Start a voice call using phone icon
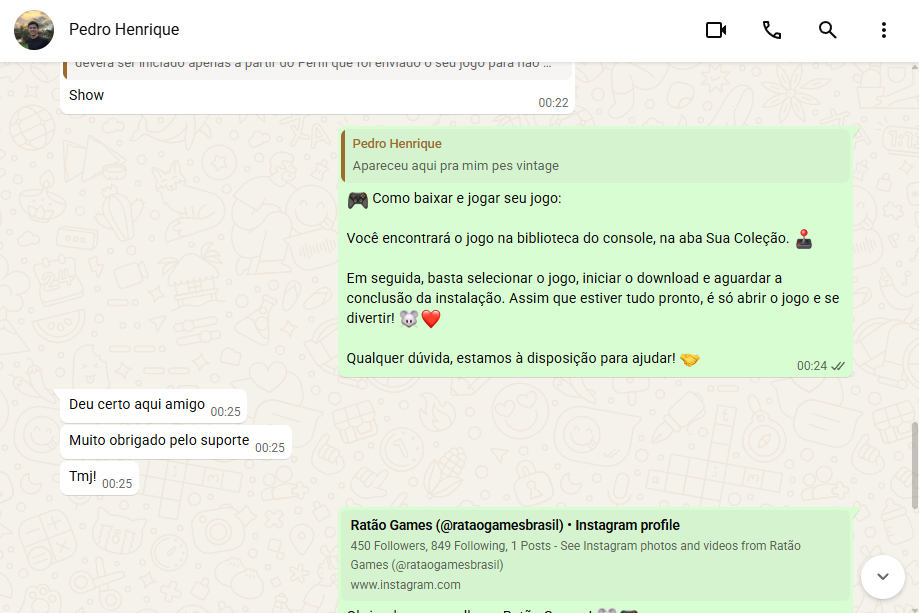The width and height of the screenshot is (919, 613). coord(771,30)
